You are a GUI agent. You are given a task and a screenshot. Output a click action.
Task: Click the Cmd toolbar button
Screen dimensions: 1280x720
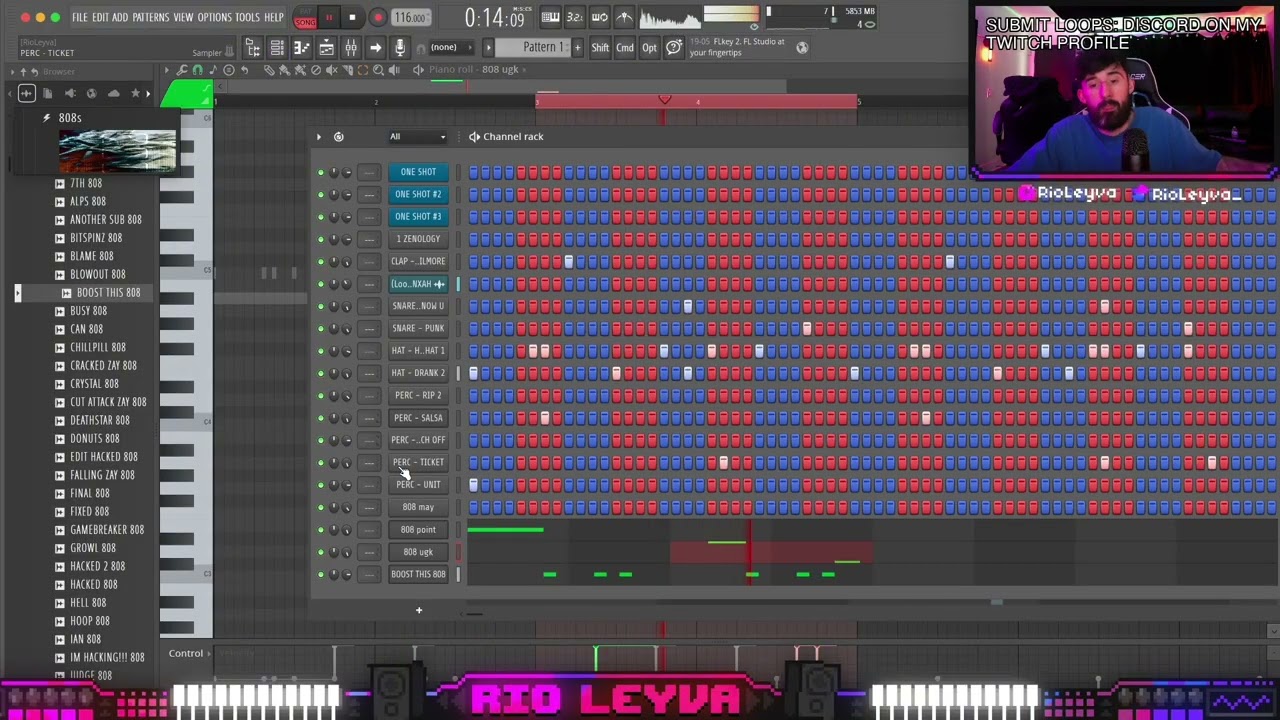coord(625,47)
